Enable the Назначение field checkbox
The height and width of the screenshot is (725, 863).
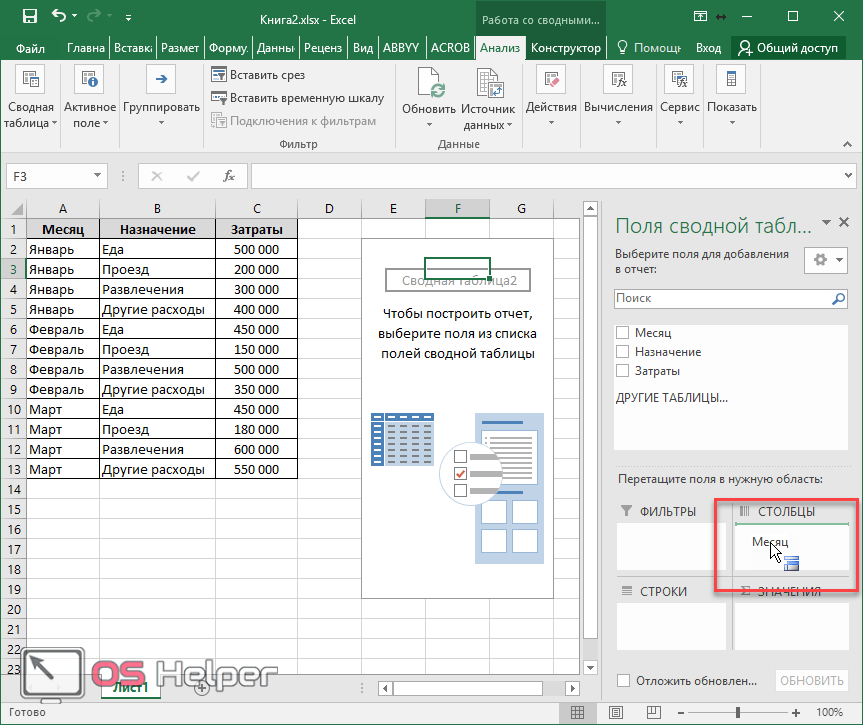(623, 352)
